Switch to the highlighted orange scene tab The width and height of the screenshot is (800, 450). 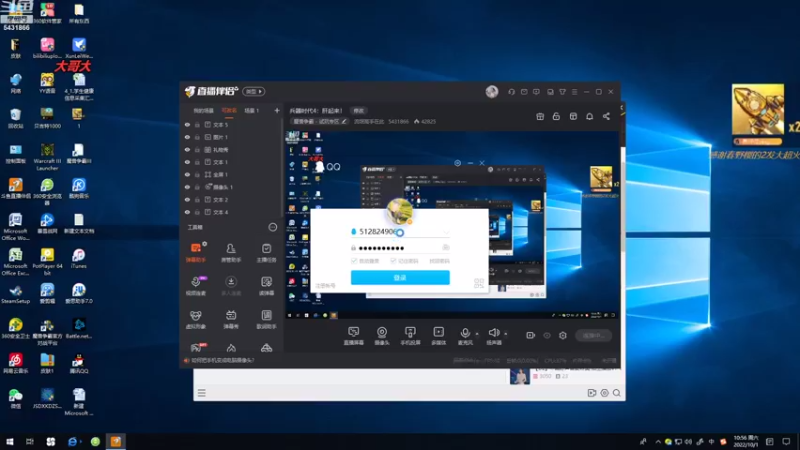click(x=229, y=111)
